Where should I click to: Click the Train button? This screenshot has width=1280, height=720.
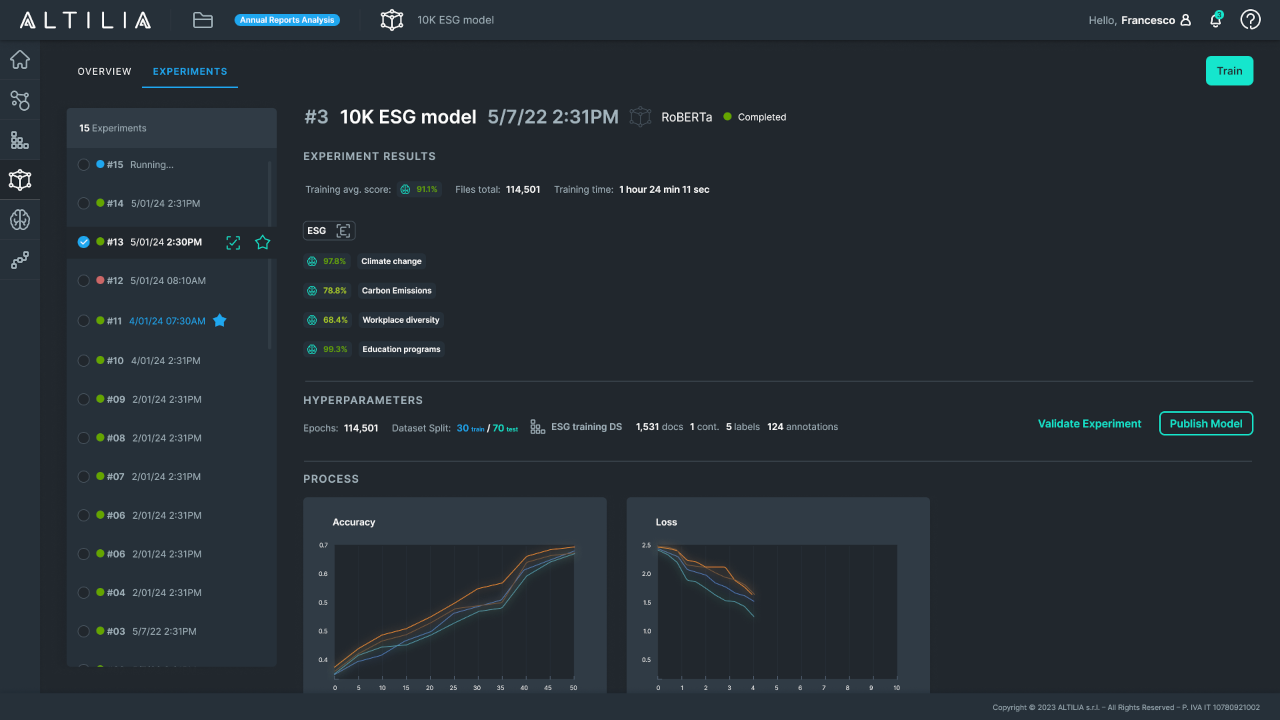pos(1229,71)
